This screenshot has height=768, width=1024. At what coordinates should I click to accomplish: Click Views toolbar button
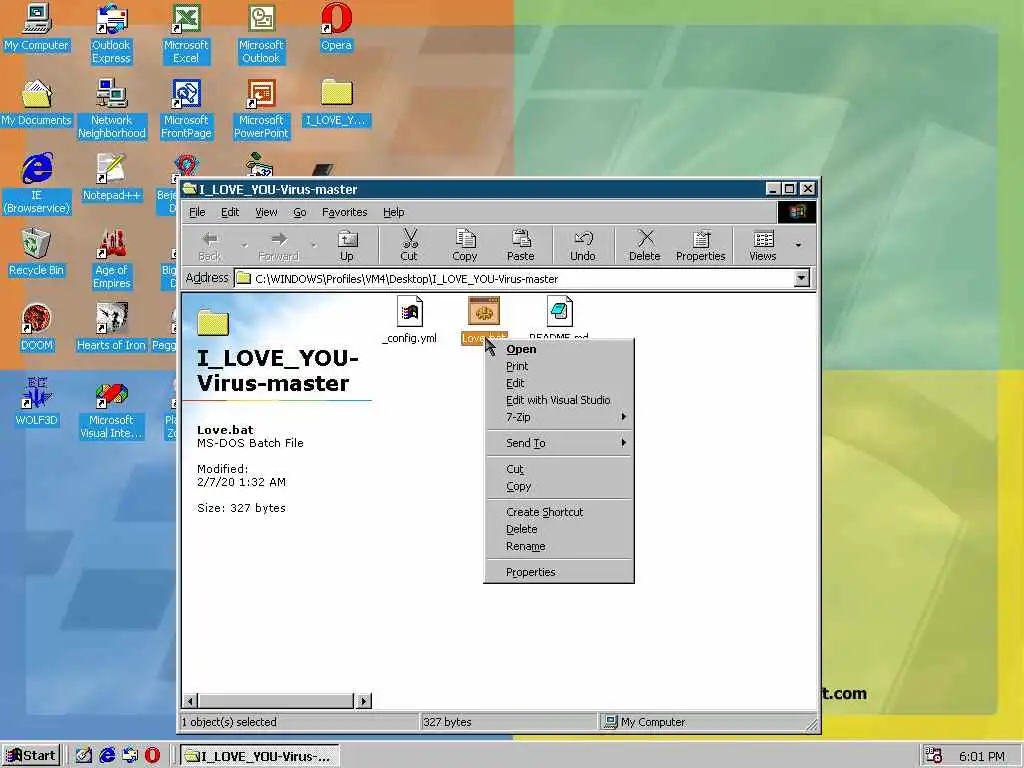click(x=763, y=246)
